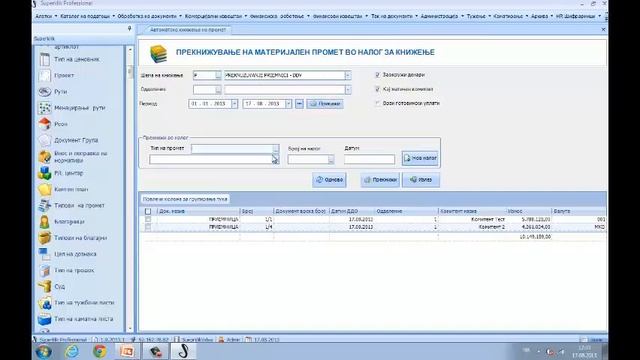This screenshot has height=360, width=640.
Task: Click the Нов налог button
Action: [420, 158]
